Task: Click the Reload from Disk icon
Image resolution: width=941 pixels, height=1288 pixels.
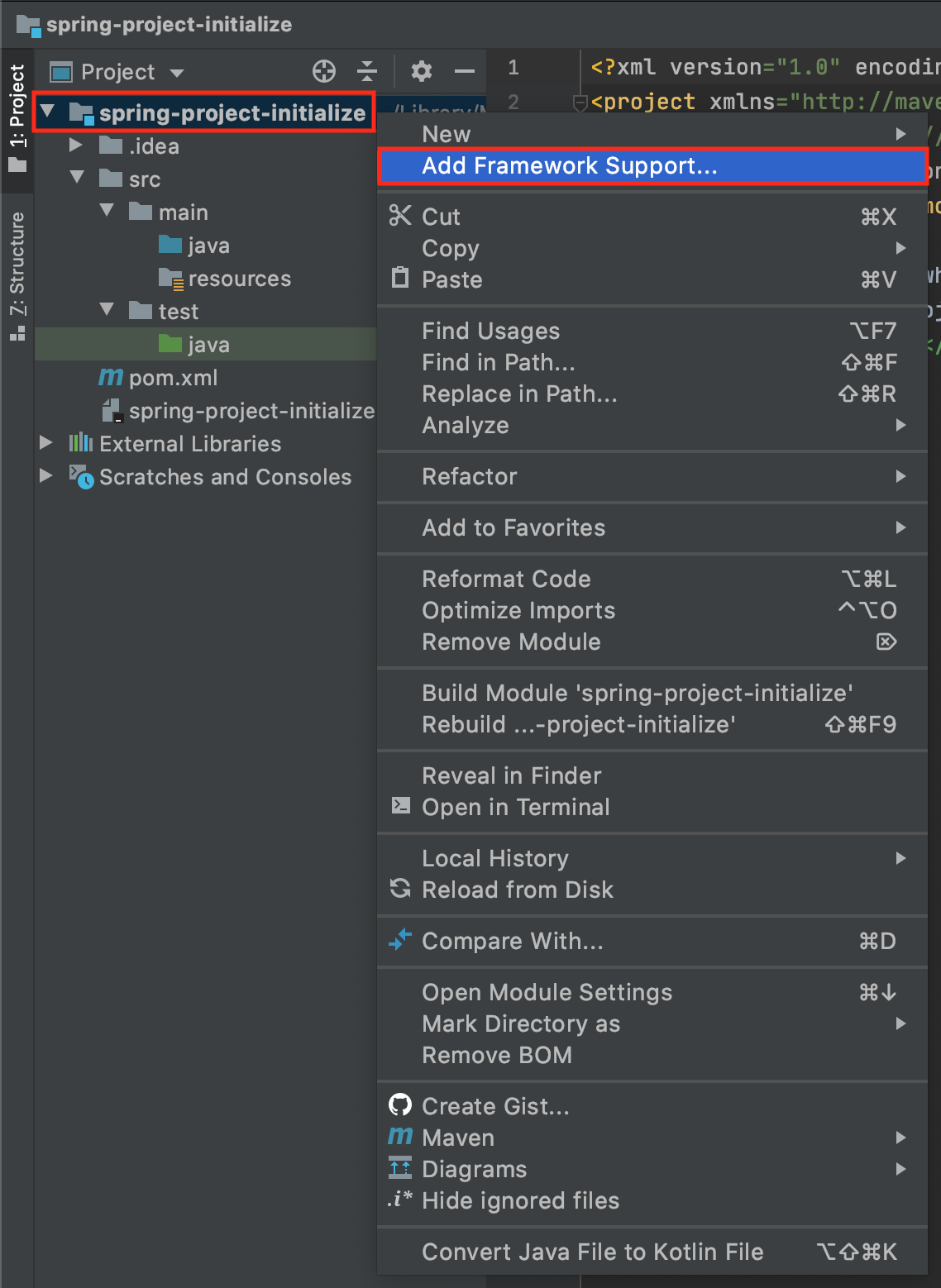Action: click(400, 889)
